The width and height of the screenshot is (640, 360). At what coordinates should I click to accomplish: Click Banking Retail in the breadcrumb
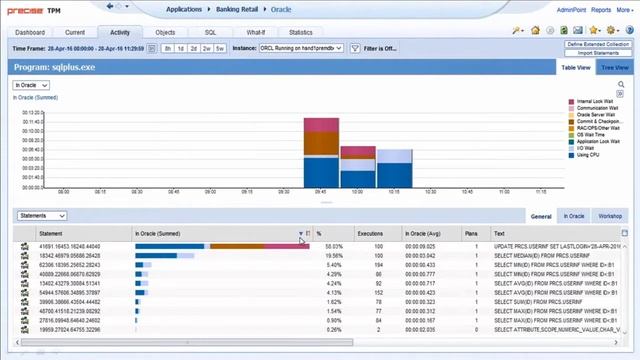pyautogui.click(x=237, y=9)
